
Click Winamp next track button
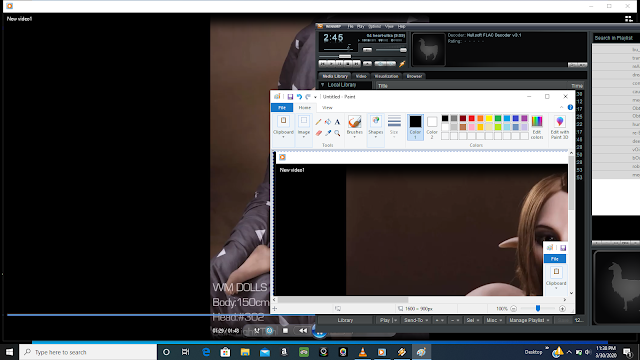pyautogui.click(x=357, y=64)
